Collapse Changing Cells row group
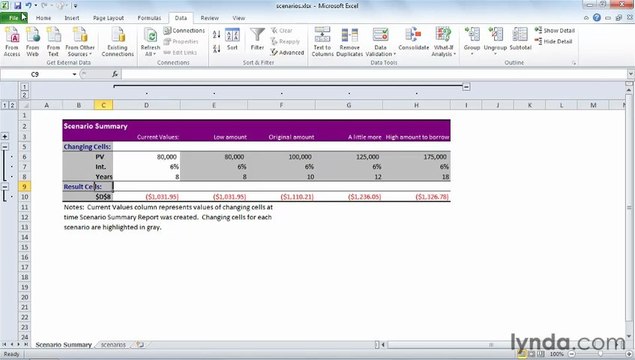 (x=5, y=147)
